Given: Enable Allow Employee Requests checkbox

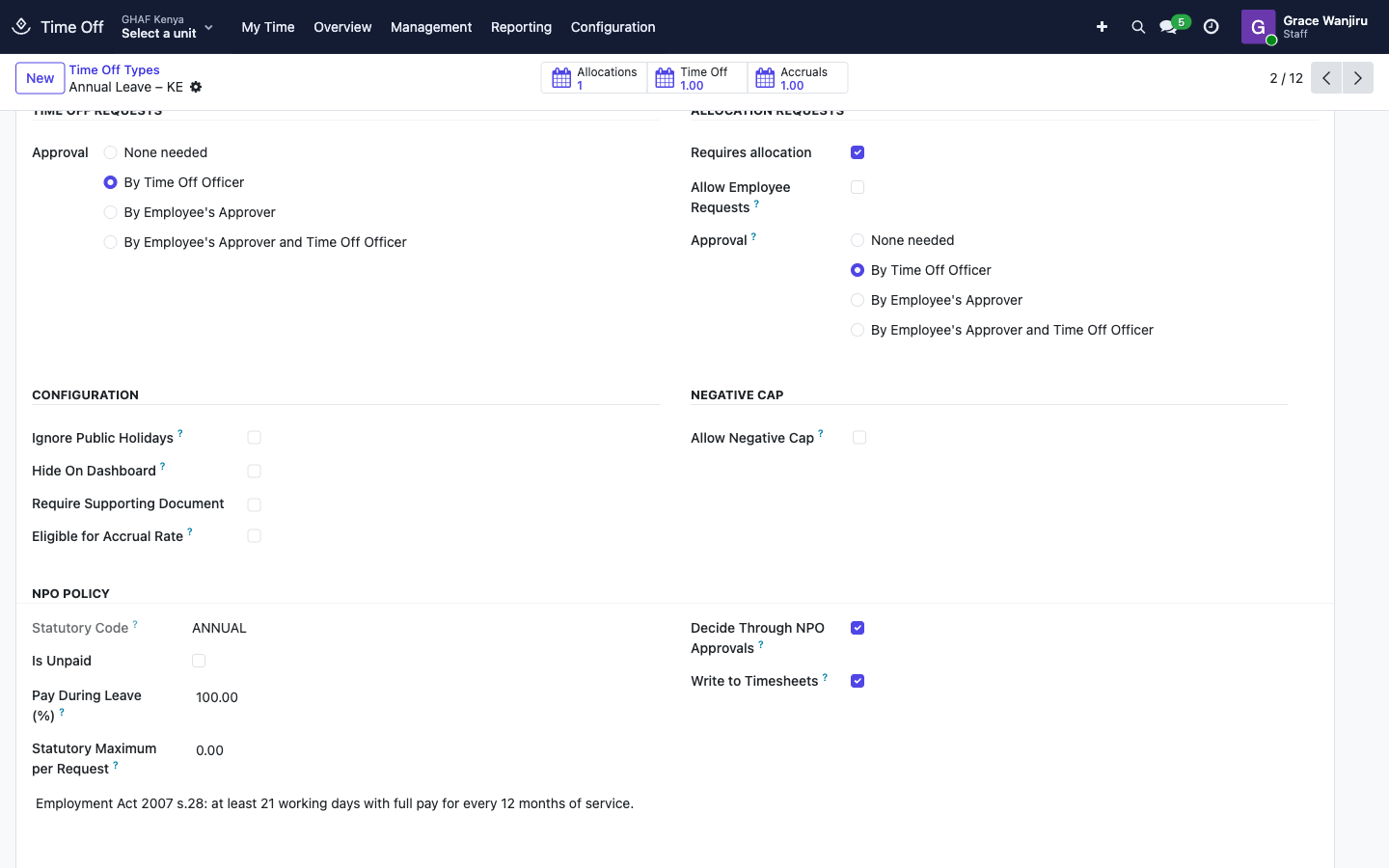Looking at the screenshot, I should [858, 187].
